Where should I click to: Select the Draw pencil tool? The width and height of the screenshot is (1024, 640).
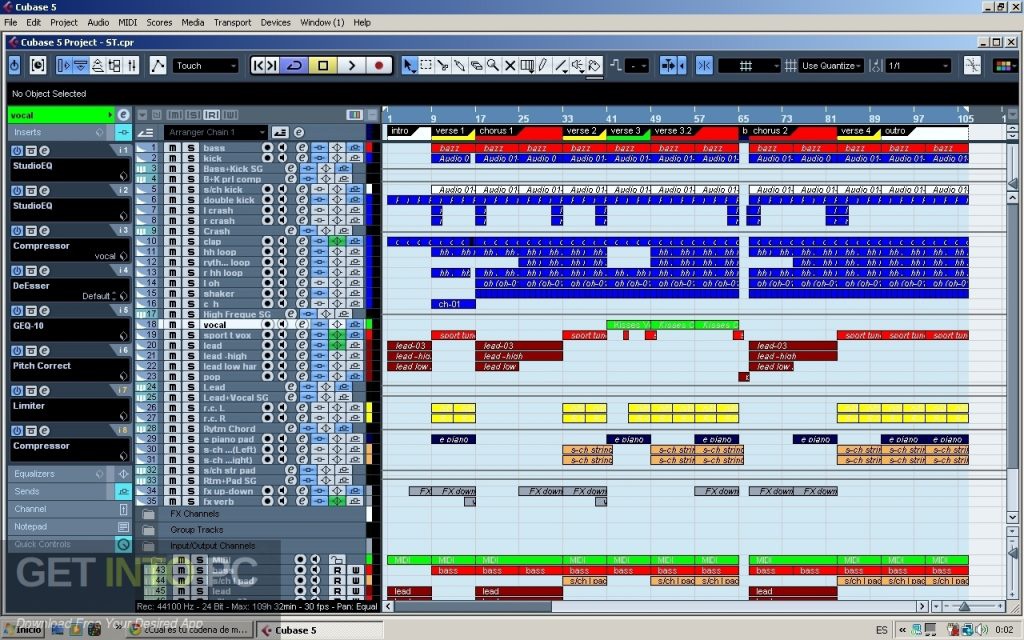pos(543,65)
